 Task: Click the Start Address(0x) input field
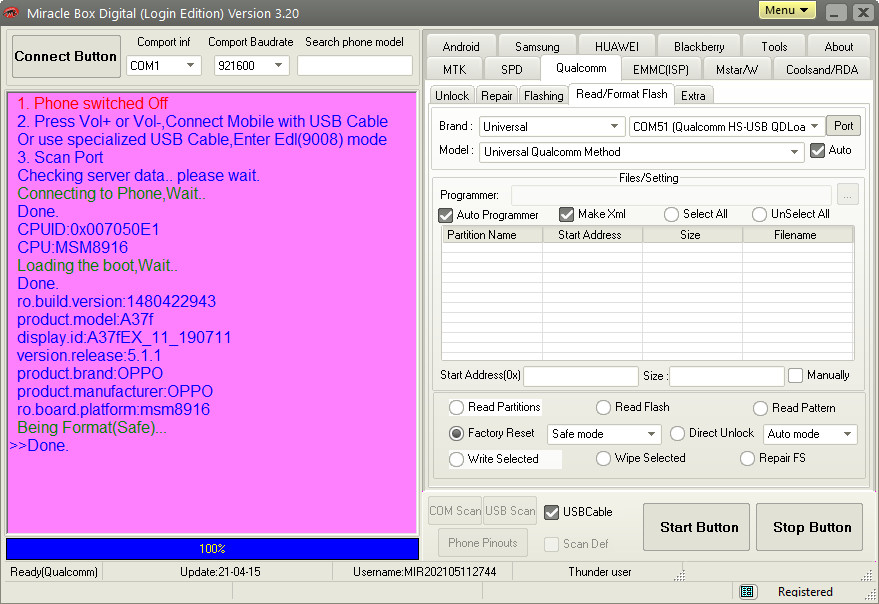click(581, 376)
